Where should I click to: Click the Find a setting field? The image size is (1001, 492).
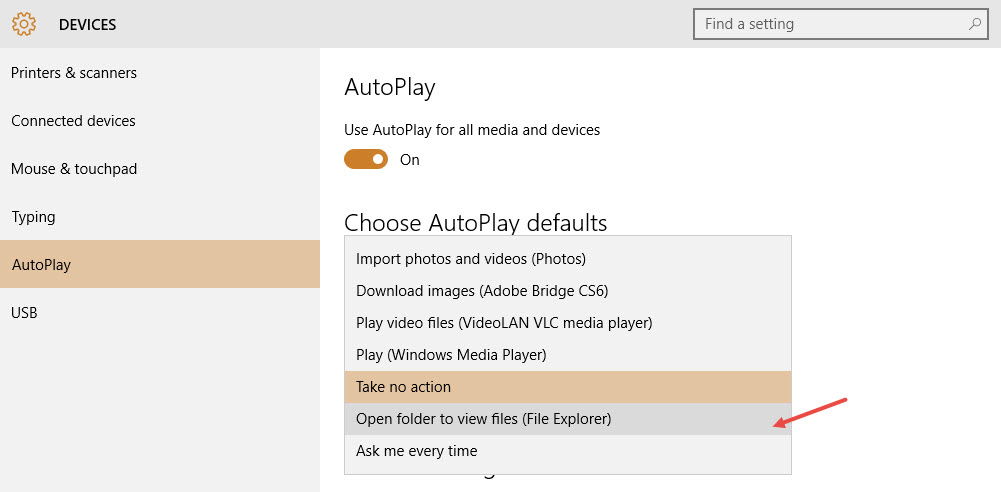[841, 24]
